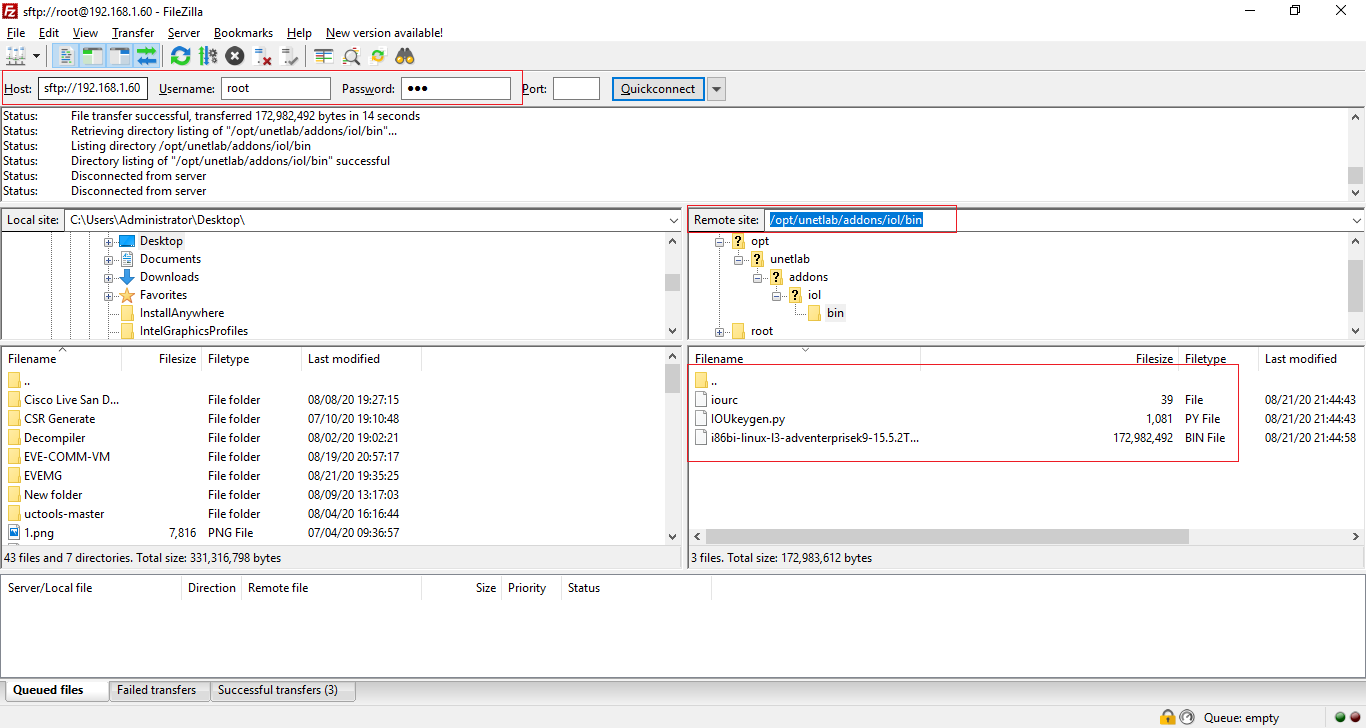Click the Documents folder icon in local tree
This screenshot has width=1366, height=728.
click(x=127, y=259)
